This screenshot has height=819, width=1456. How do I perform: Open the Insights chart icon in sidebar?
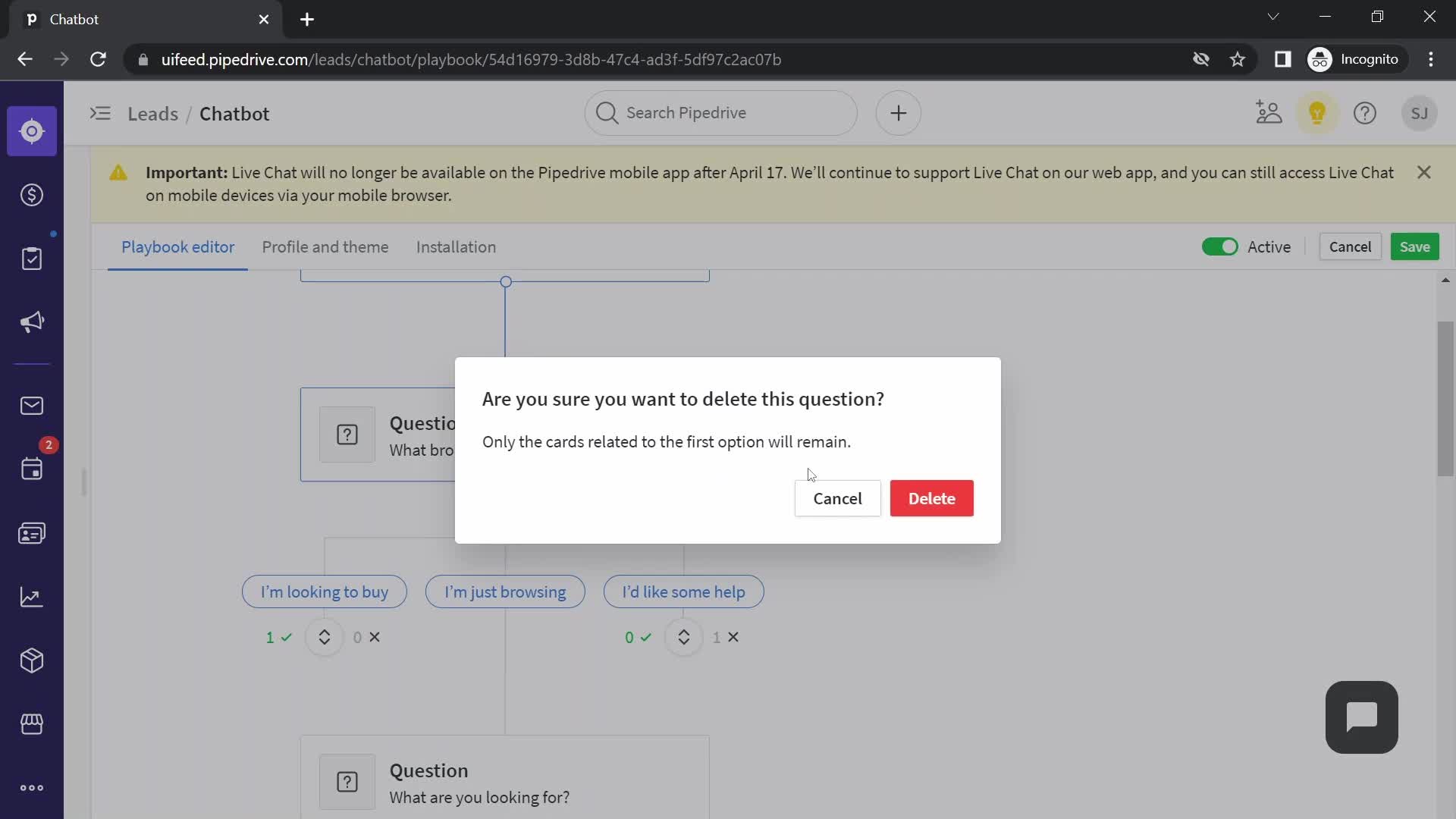pyautogui.click(x=32, y=597)
